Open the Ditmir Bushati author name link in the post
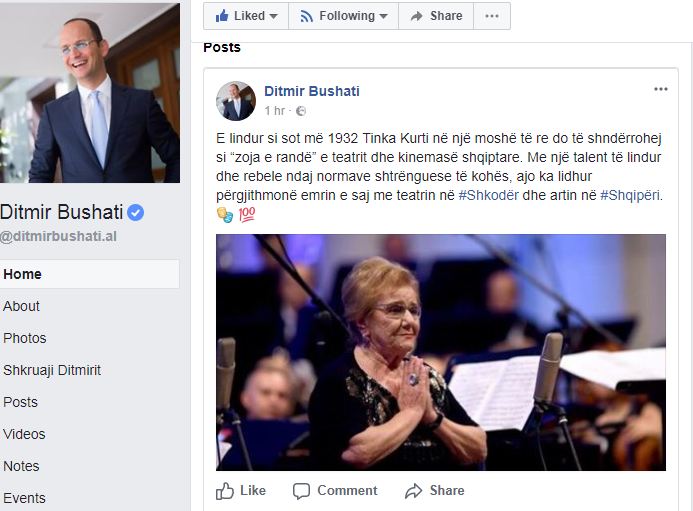 tap(311, 91)
